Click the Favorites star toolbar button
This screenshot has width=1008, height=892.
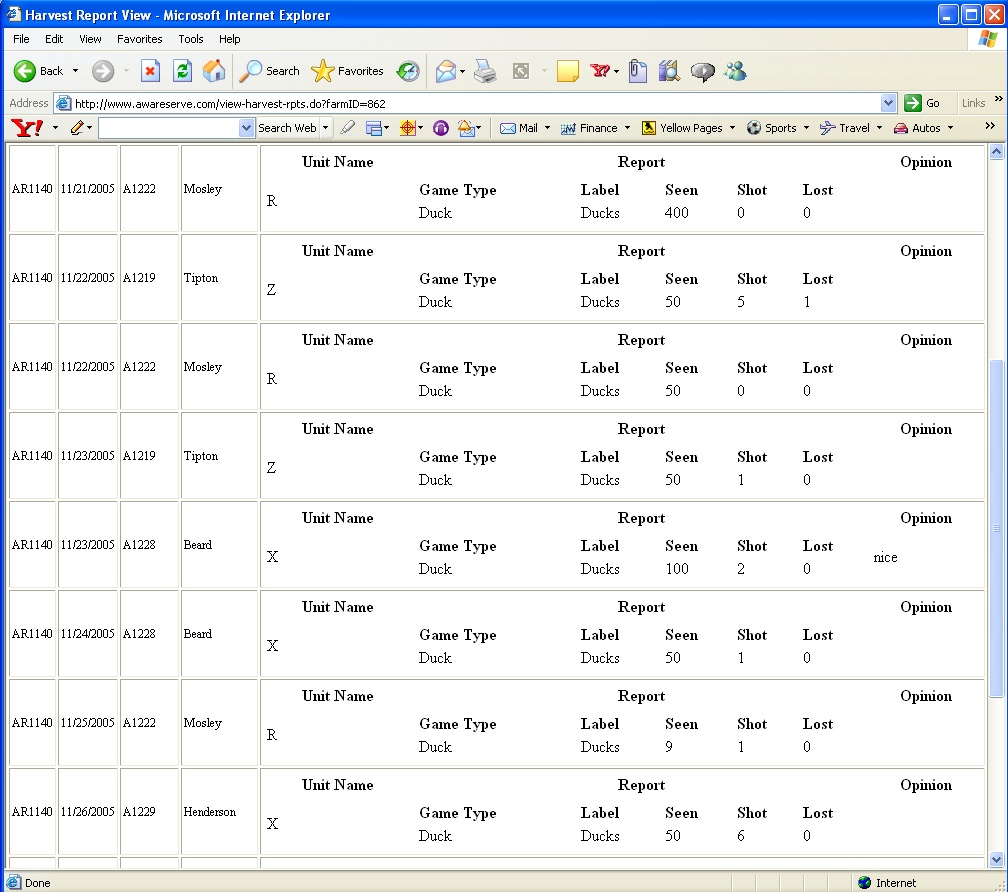[348, 71]
